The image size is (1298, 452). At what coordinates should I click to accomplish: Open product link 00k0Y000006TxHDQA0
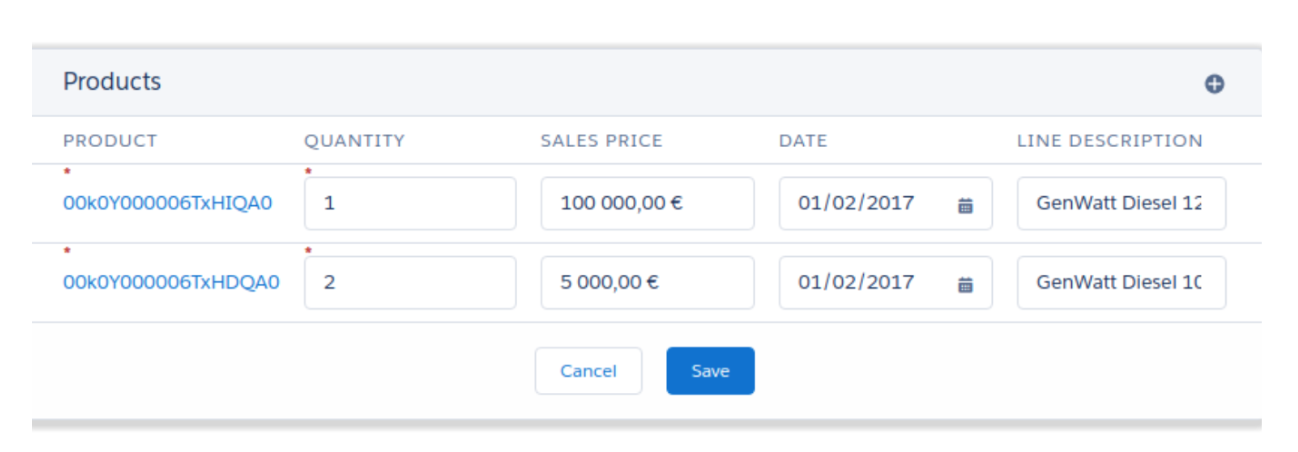[172, 282]
